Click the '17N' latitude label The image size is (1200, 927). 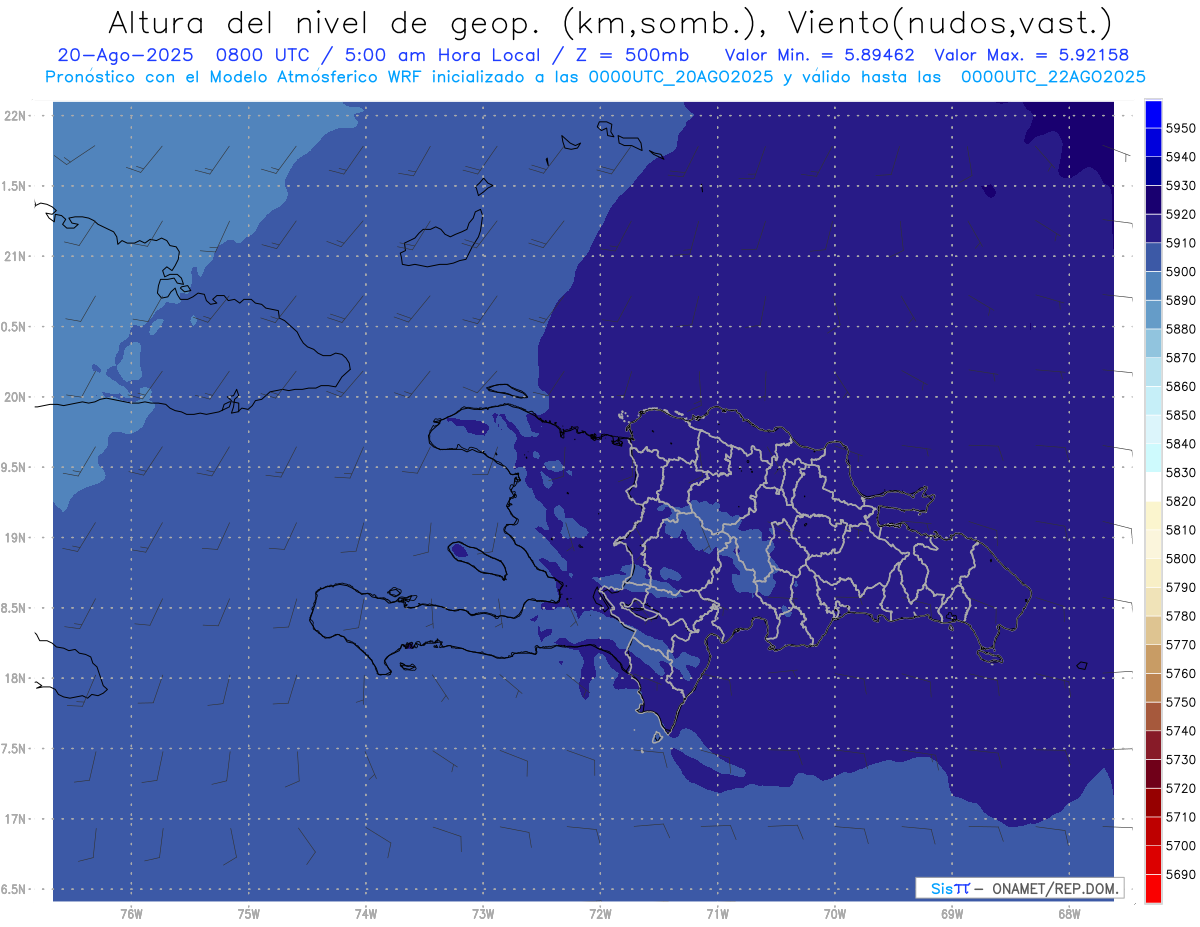point(15,819)
